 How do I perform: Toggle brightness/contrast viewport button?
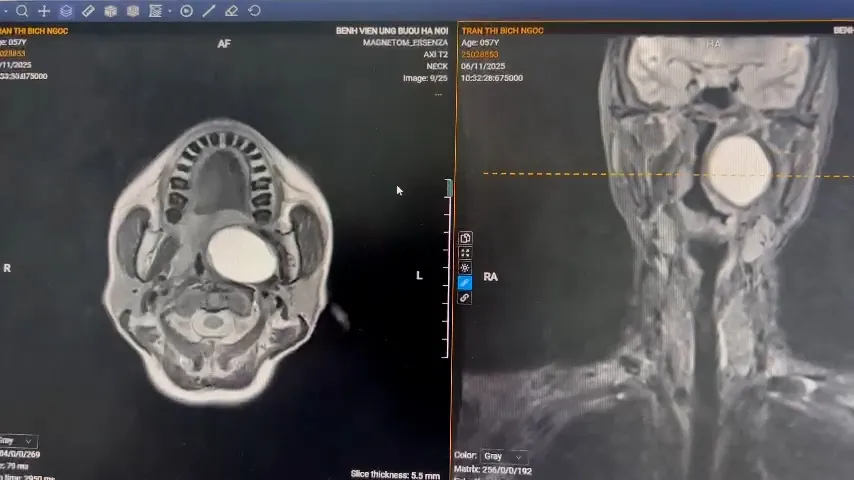tap(465, 268)
